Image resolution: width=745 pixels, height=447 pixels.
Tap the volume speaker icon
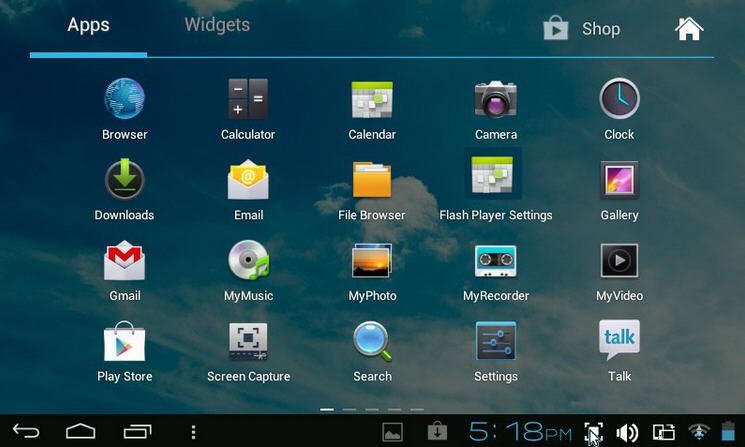point(627,433)
